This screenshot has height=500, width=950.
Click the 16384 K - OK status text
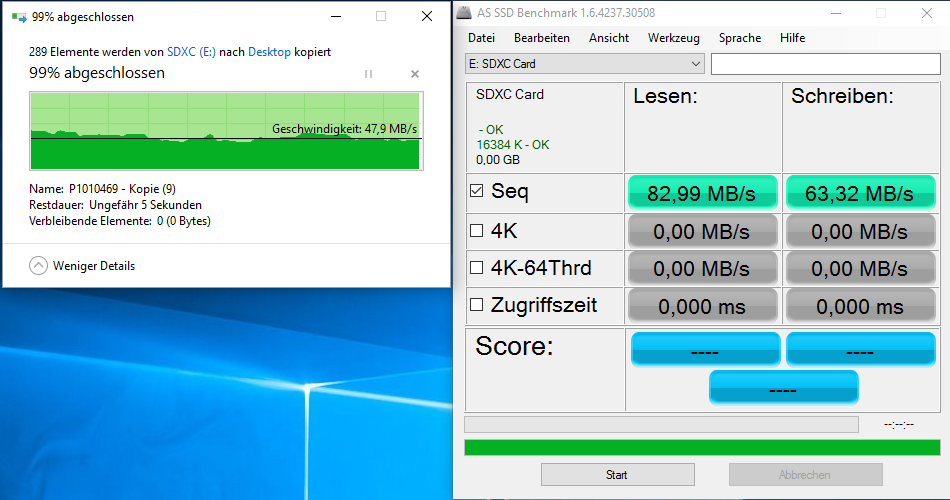(x=513, y=145)
